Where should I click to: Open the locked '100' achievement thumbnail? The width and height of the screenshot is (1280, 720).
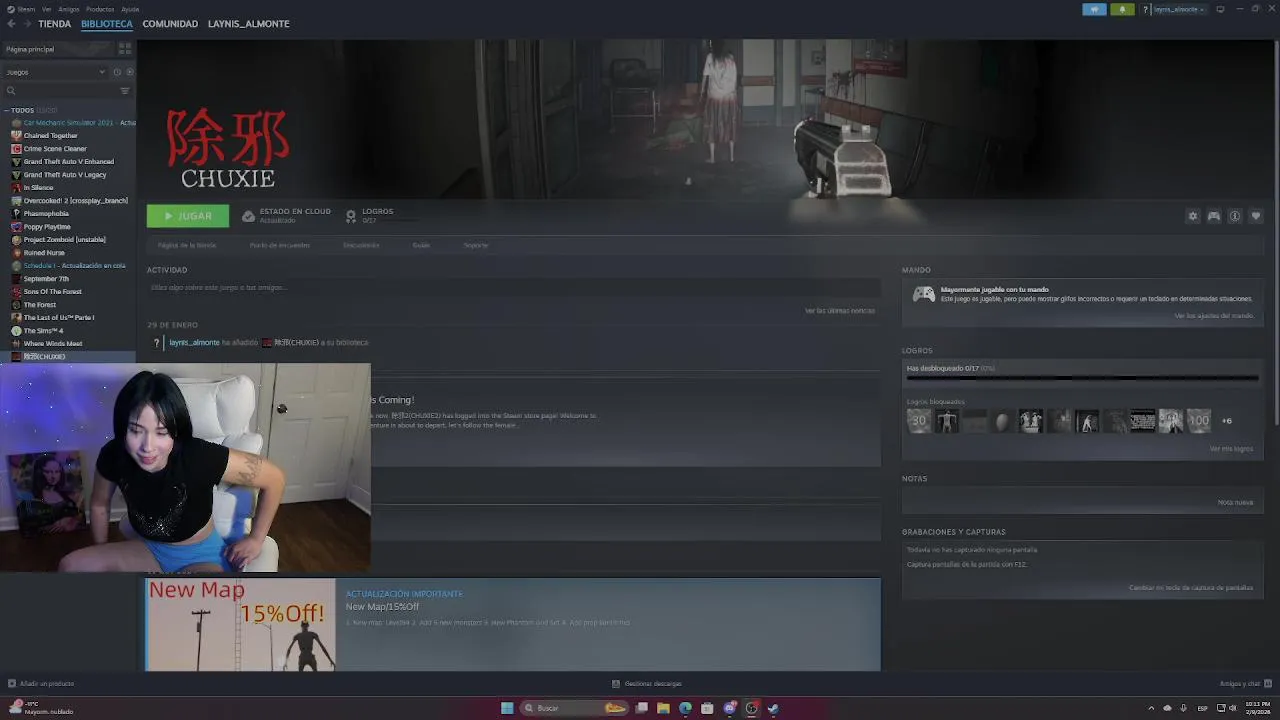tap(1198, 421)
